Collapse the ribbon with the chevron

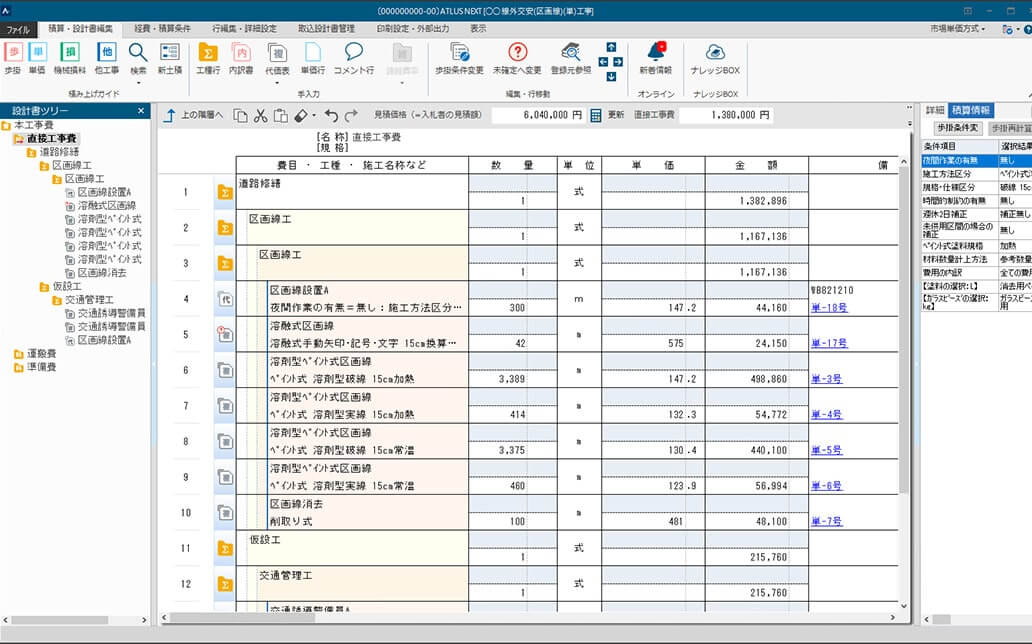pos(1029,95)
